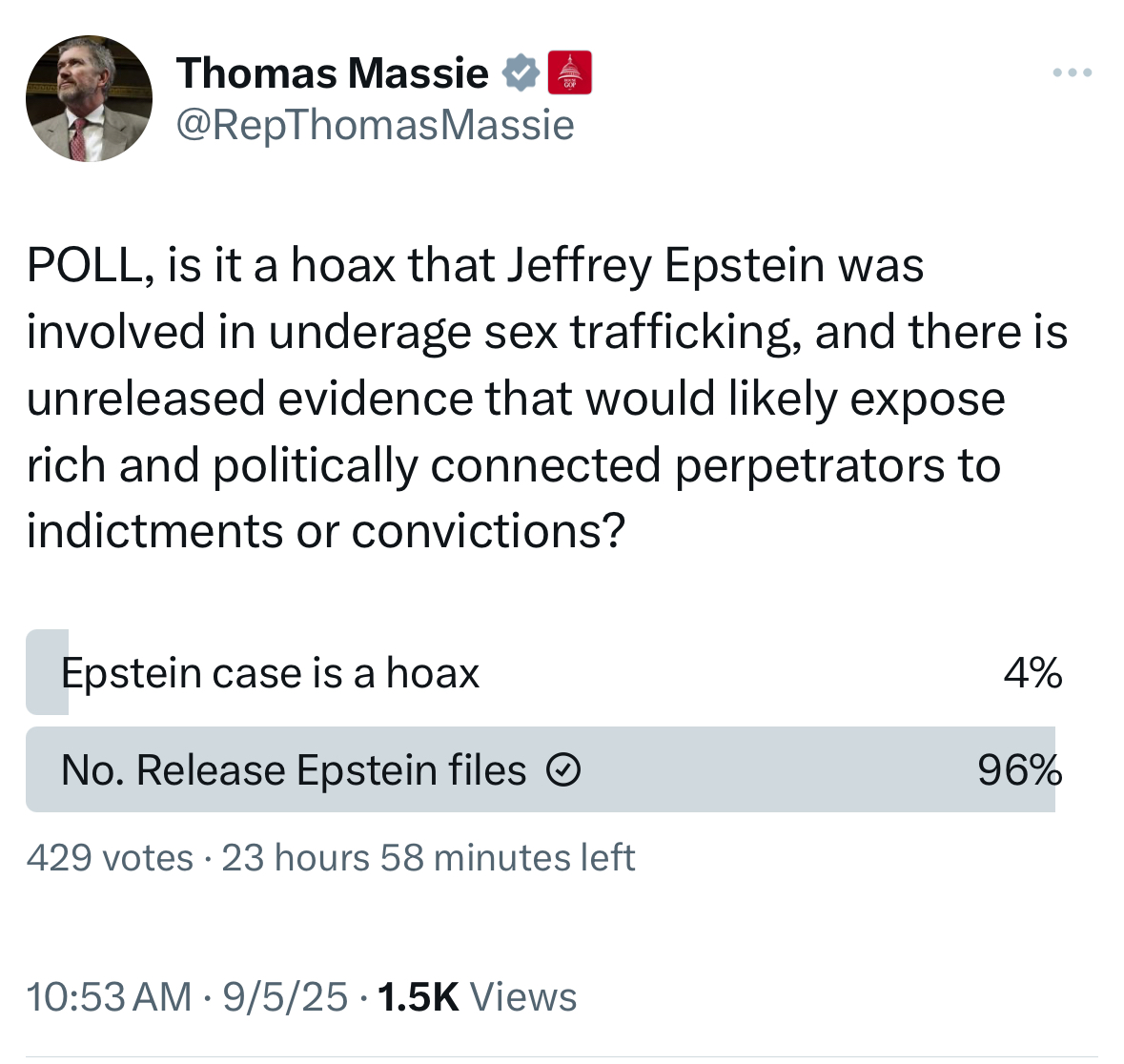Click the small filled bar of hoax option
Viewport: 1124px width, 1064px height.
point(45,673)
